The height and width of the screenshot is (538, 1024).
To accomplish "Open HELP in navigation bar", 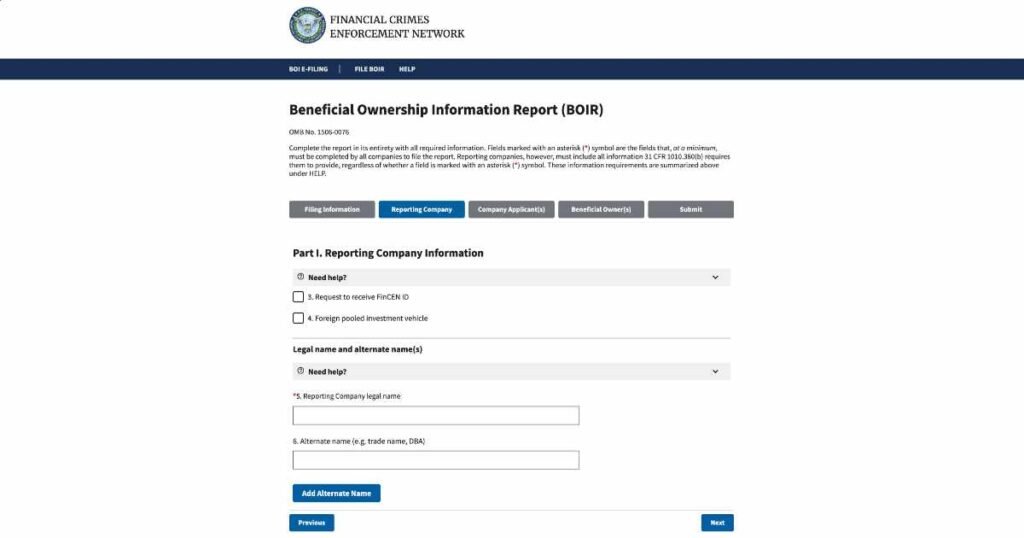I will click(407, 69).
